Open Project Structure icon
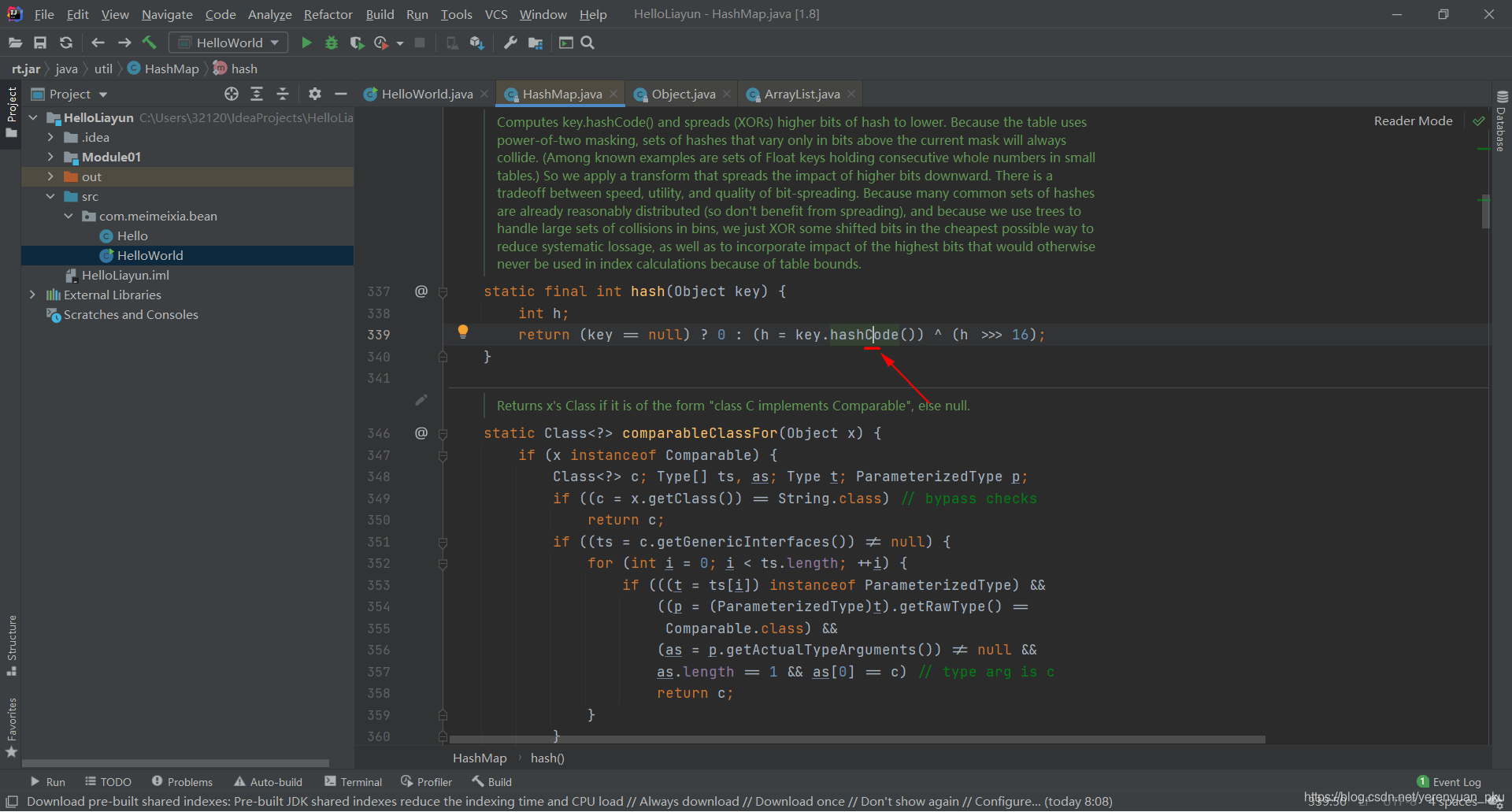Viewport: 1512px width, 812px height. [x=535, y=43]
